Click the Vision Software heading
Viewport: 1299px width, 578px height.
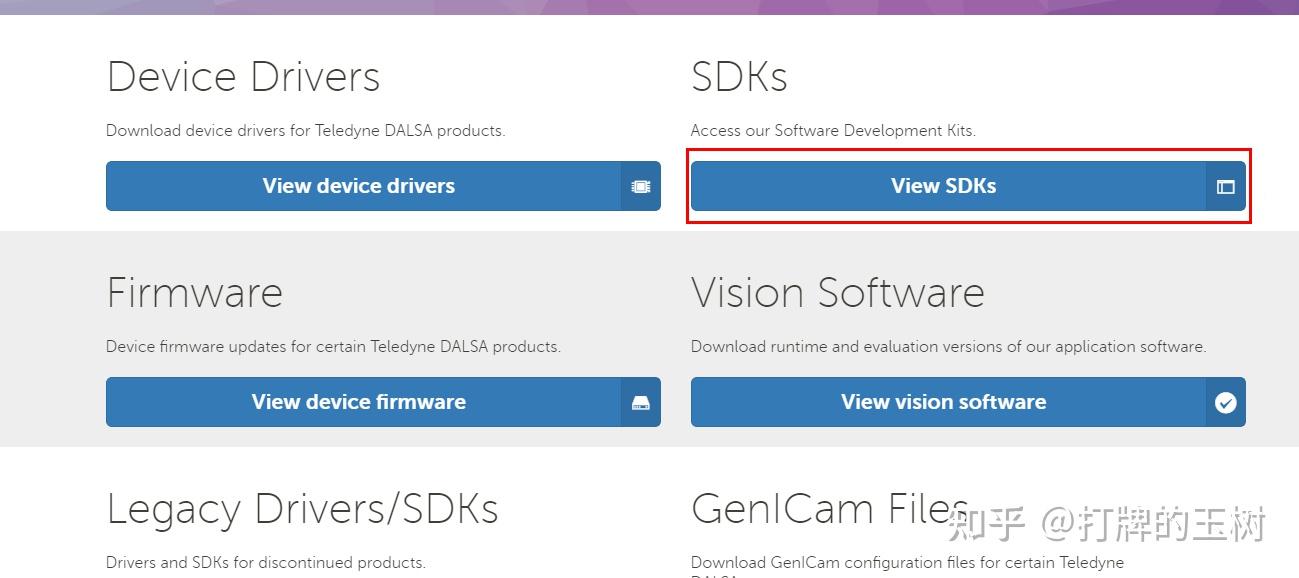click(x=838, y=293)
